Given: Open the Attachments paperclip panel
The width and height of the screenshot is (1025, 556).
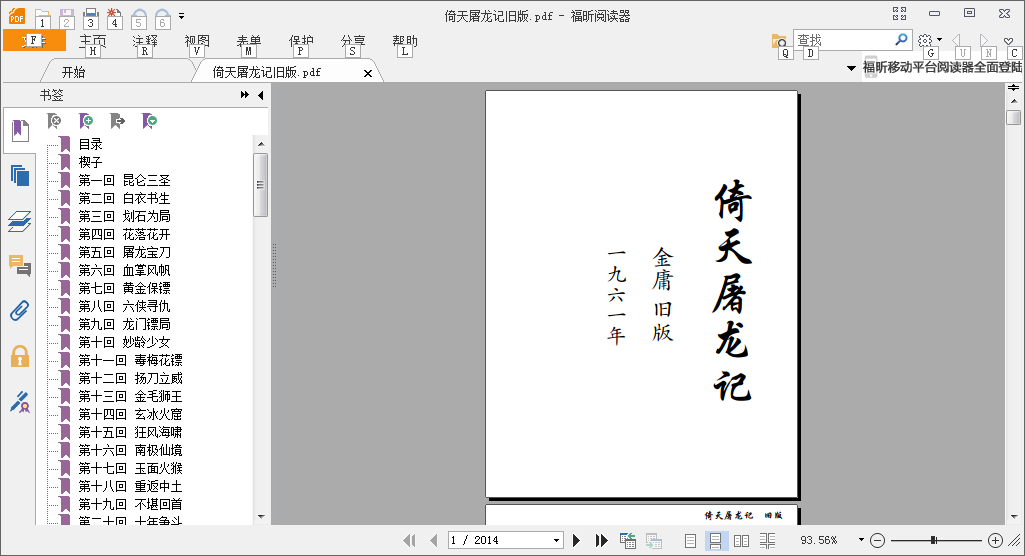Looking at the screenshot, I should (x=20, y=311).
